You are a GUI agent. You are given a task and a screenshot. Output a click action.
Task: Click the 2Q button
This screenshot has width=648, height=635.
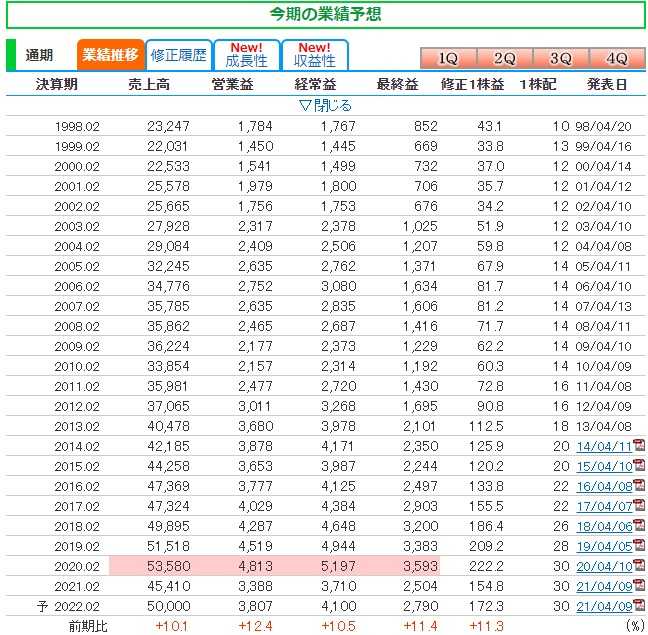504,58
